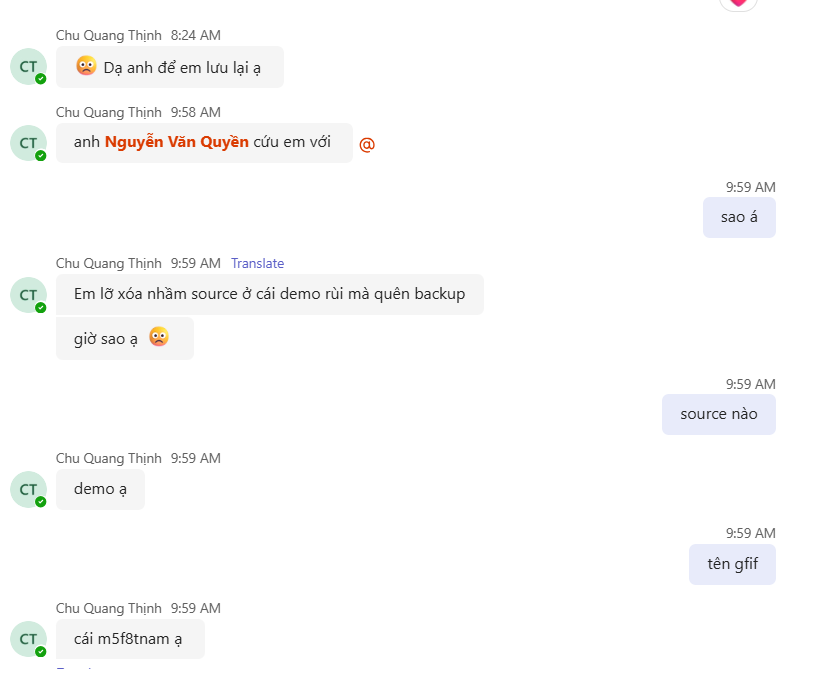Open the Nguyễn Văn Quyền mention

pos(176,142)
